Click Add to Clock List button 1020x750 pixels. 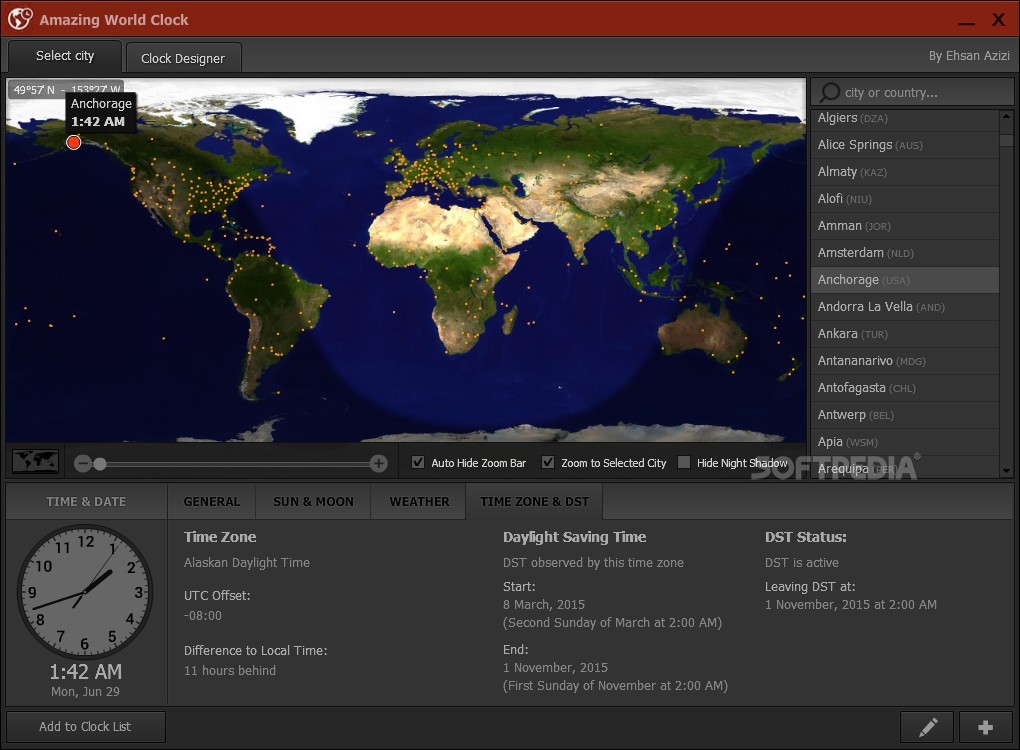85,727
